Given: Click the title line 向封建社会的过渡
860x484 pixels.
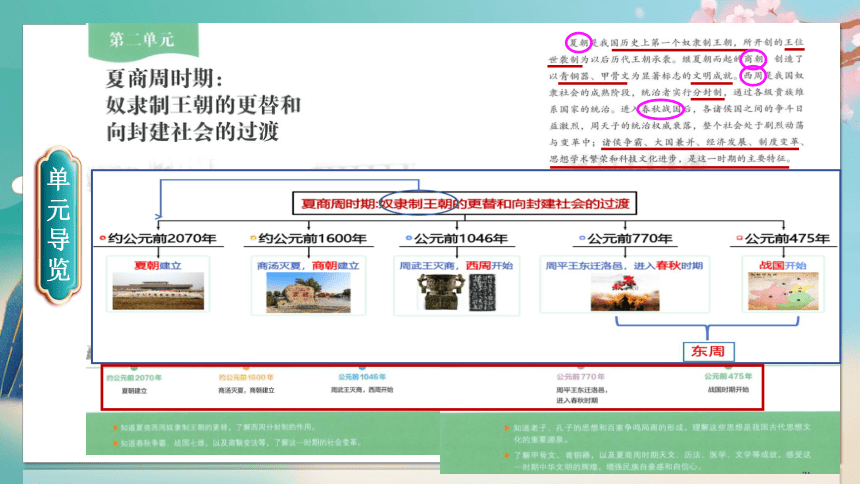Looking at the screenshot, I should pyautogui.click(x=193, y=131).
